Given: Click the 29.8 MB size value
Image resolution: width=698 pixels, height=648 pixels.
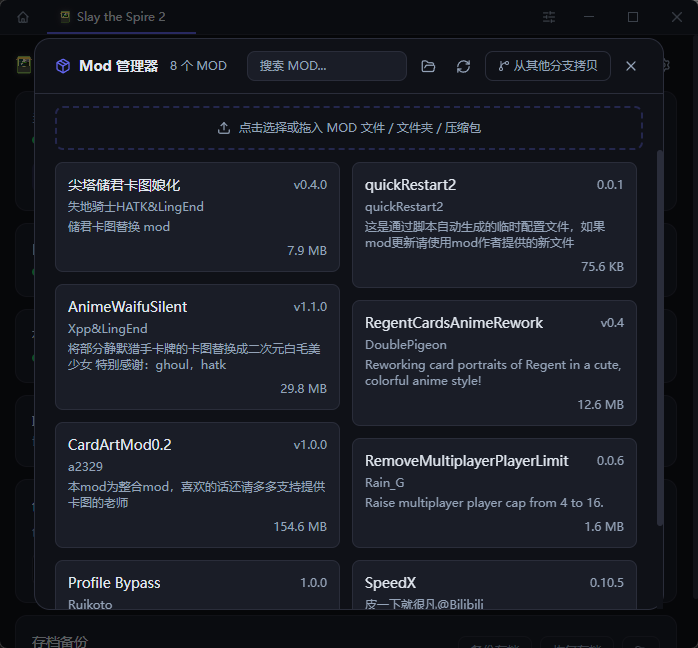Looking at the screenshot, I should tap(303, 389).
